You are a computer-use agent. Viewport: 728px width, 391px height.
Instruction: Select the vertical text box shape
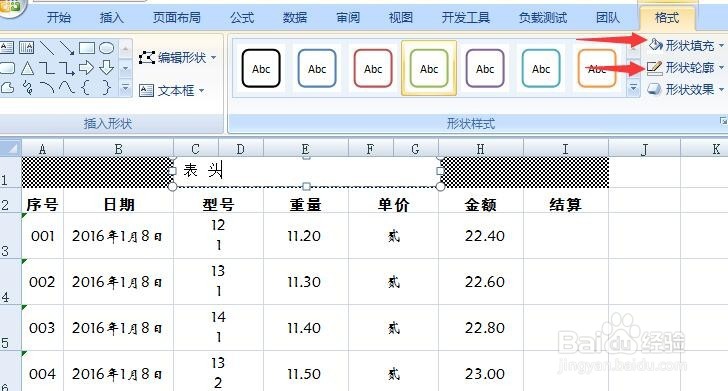26,47
